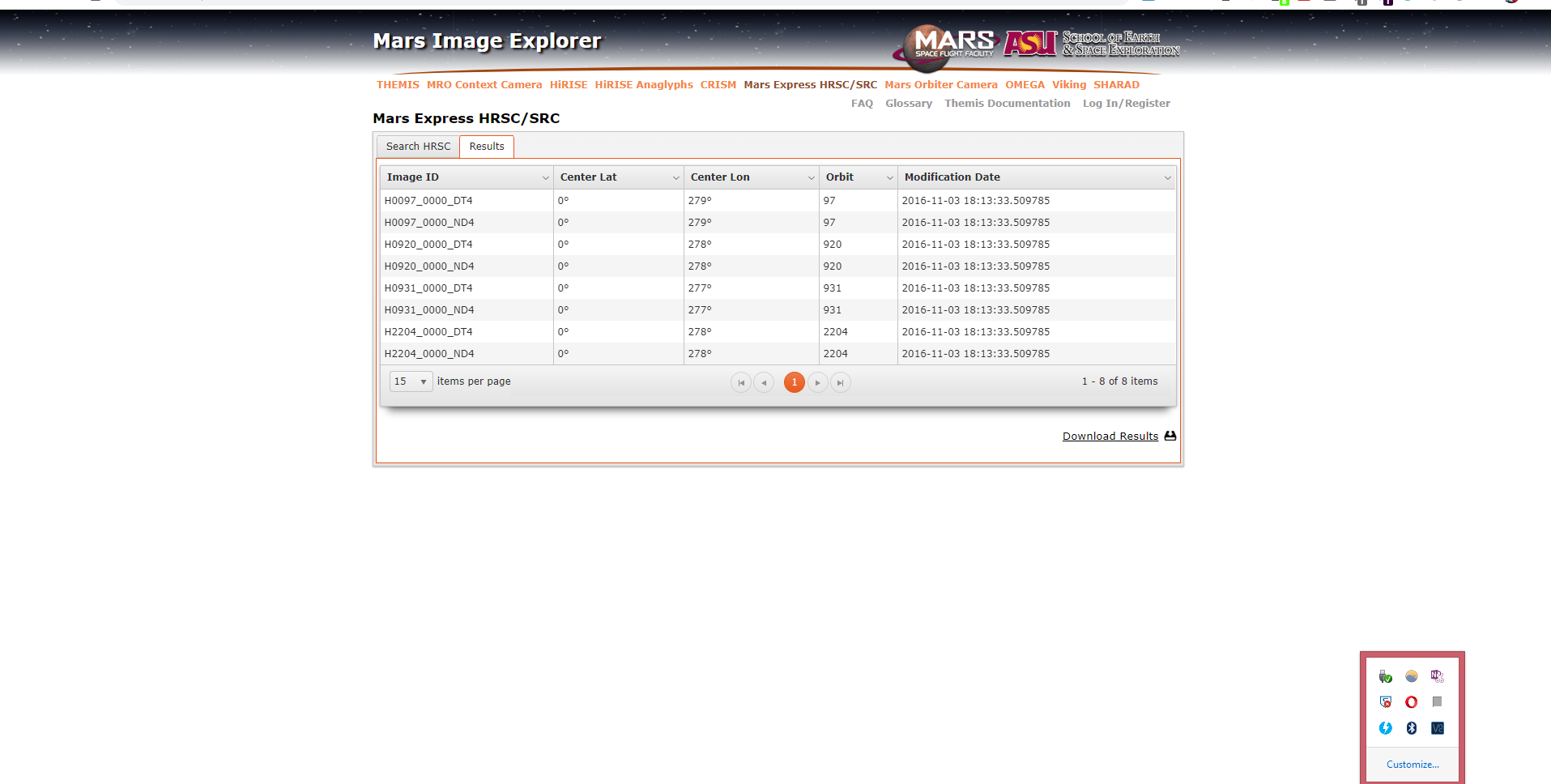The width and height of the screenshot is (1551, 784).
Task: Open the SHARAD navigation link
Action: pos(1116,85)
